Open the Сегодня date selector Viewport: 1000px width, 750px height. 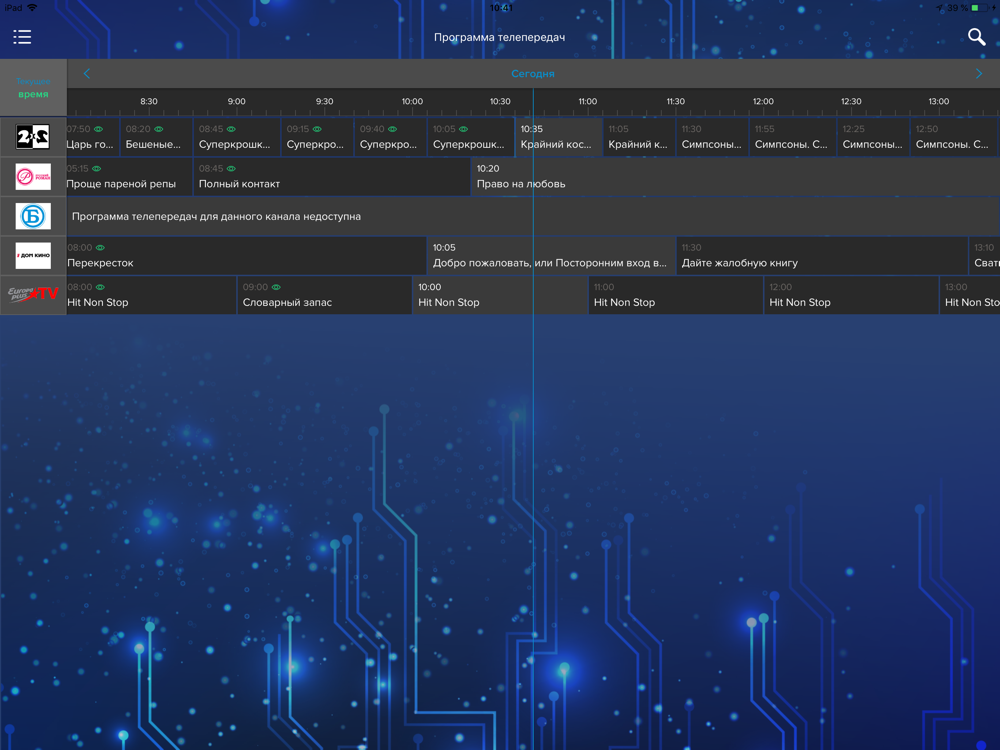coord(533,73)
